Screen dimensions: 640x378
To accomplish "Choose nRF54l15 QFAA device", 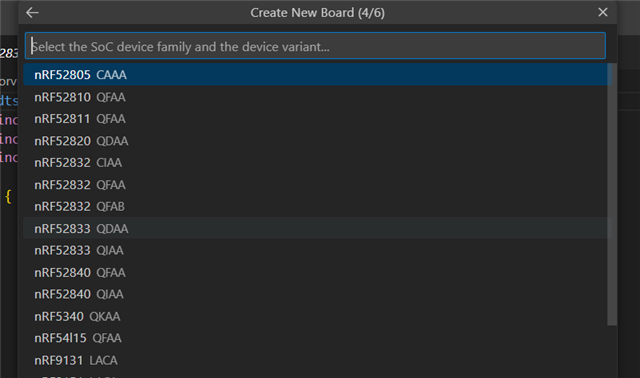I will coord(317,338).
